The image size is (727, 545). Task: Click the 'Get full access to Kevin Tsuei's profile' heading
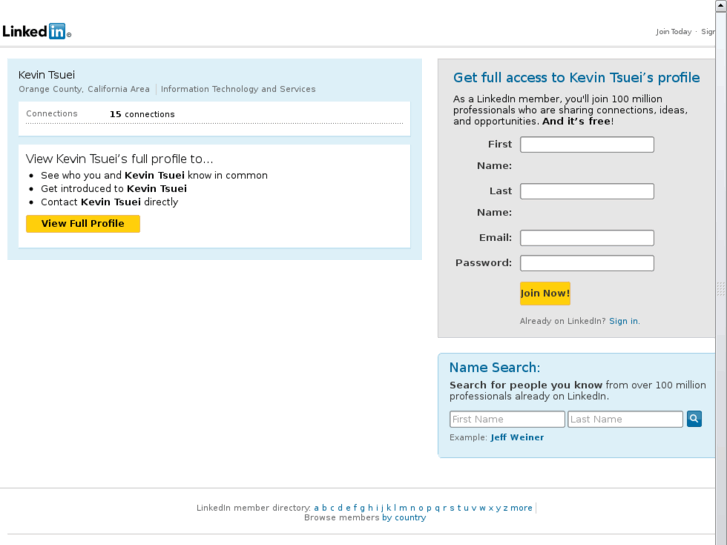click(x=576, y=77)
